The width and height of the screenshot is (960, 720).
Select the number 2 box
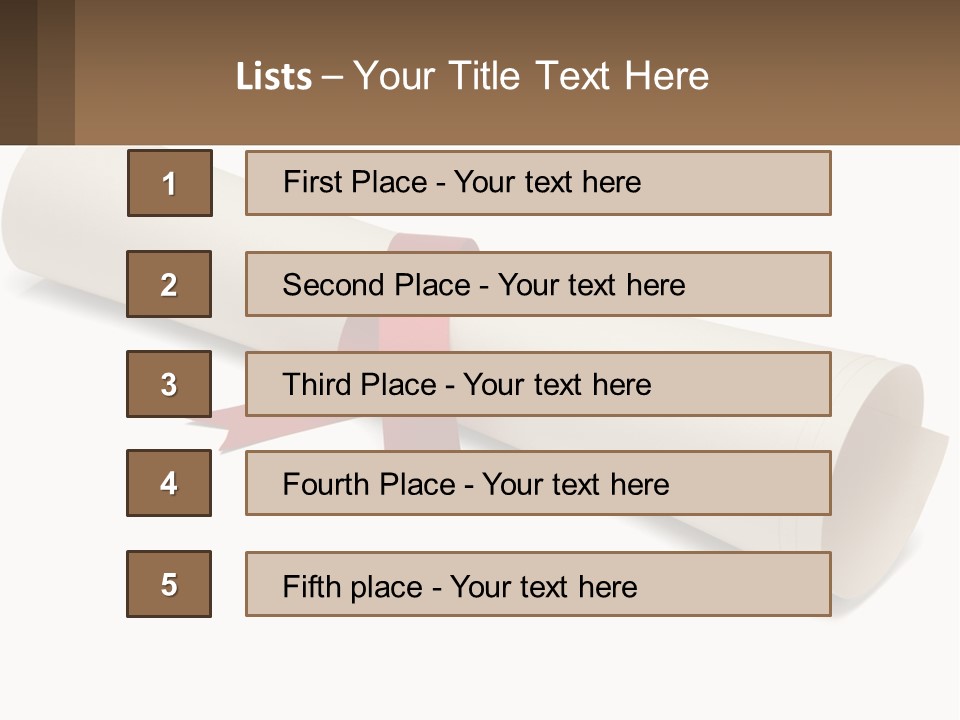169,284
